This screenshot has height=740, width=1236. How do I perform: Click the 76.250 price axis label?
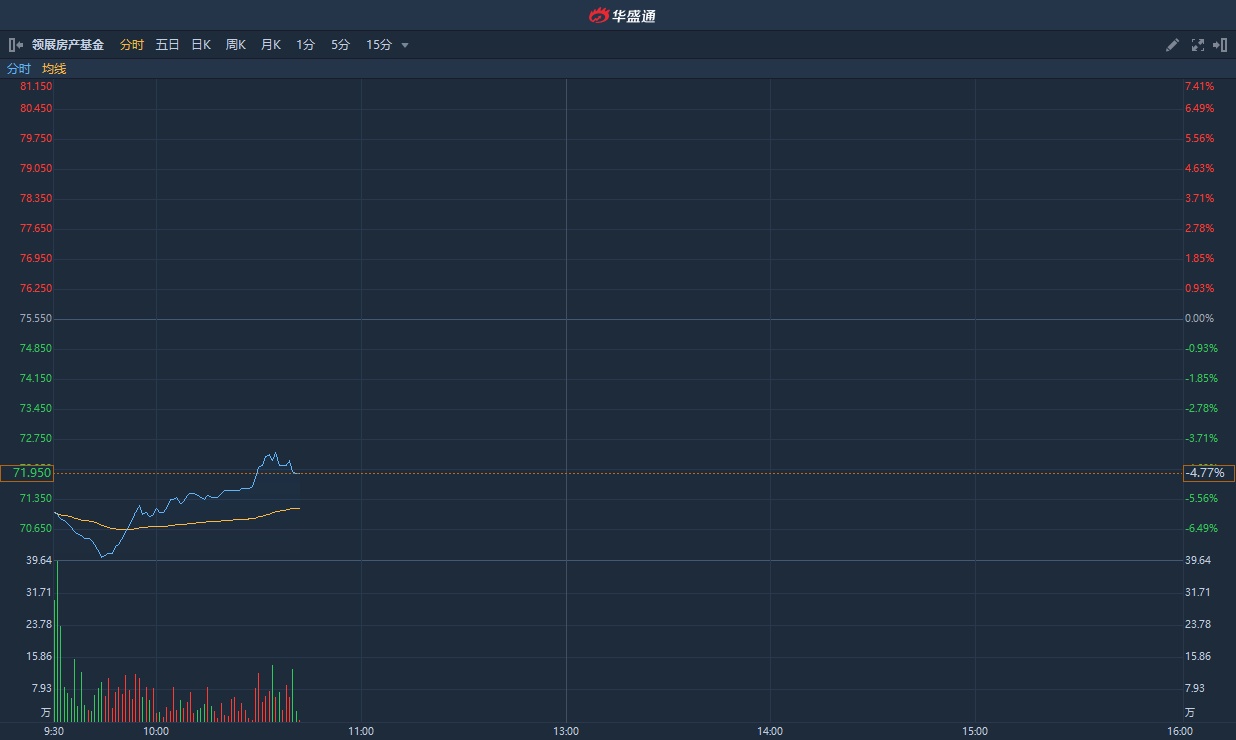(x=36, y=288)
